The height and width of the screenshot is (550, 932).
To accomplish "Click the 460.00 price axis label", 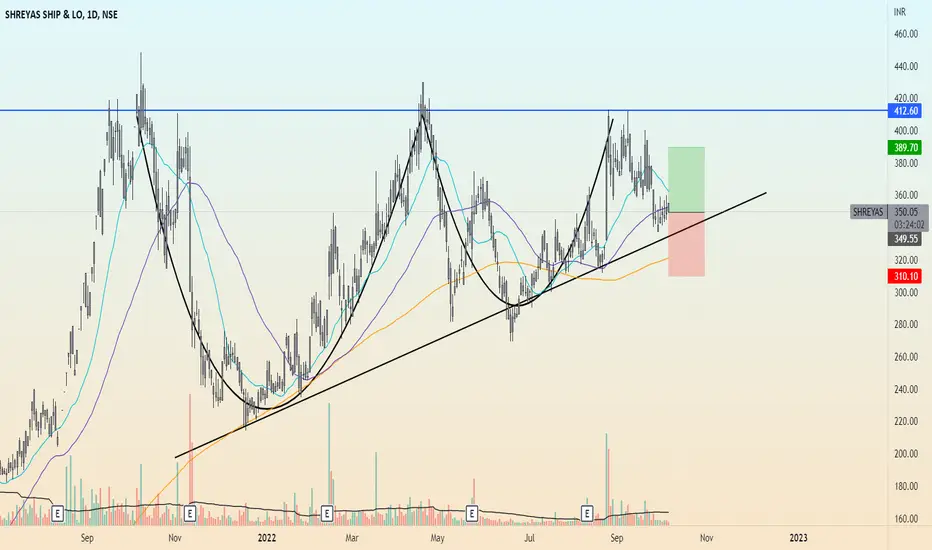I will coord(906,34).
